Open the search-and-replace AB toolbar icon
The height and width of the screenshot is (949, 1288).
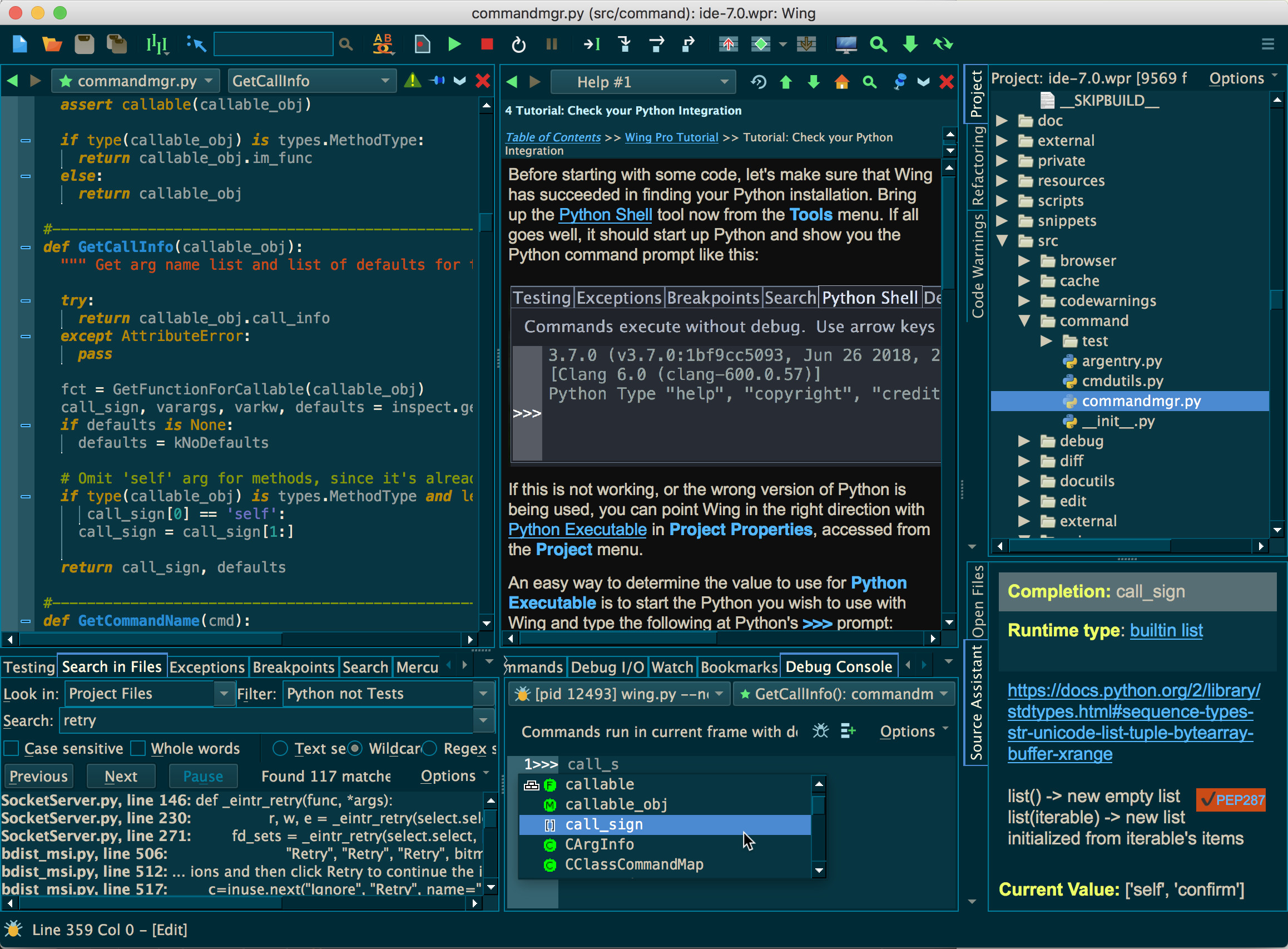[x=383, y=45]
